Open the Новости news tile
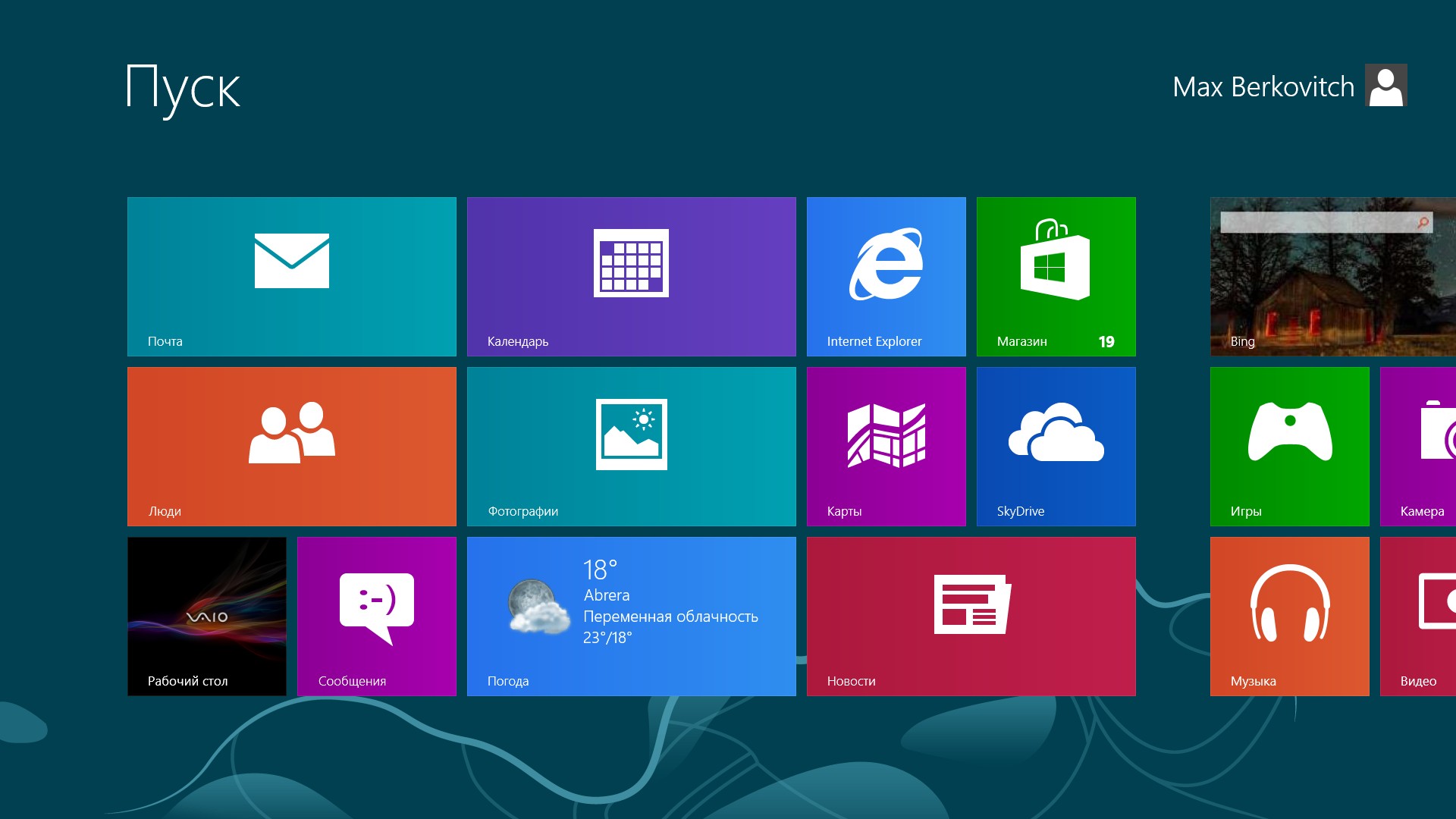 click(971, 617)
